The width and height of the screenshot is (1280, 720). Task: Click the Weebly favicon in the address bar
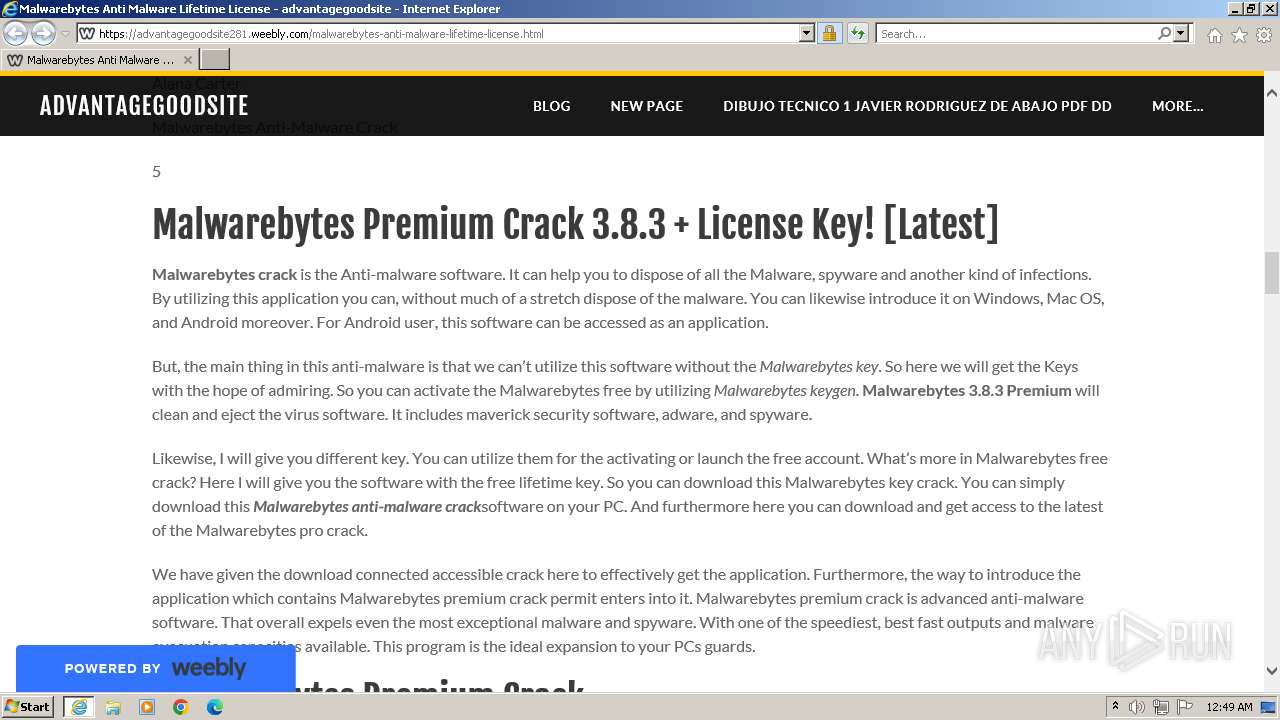(x=87, y=33)
